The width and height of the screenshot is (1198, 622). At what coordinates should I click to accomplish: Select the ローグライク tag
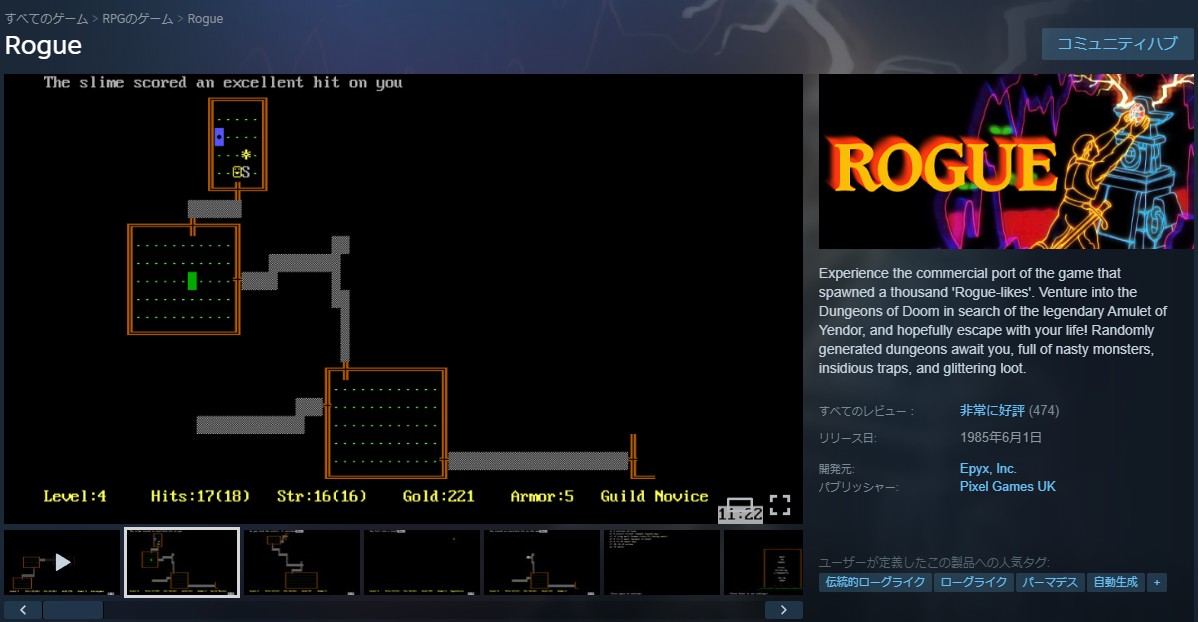click(x=974, y=582)
